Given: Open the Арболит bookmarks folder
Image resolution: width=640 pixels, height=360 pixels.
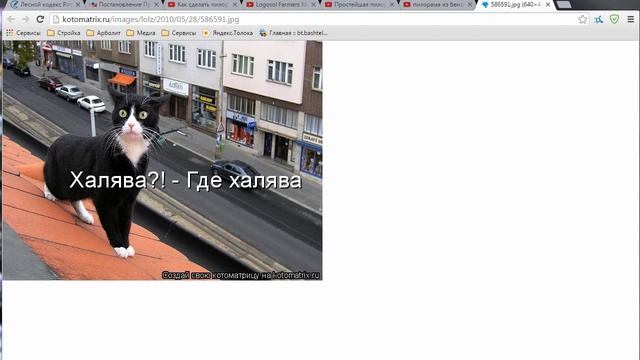Looking at the screenshot, I should coord(103,33).
